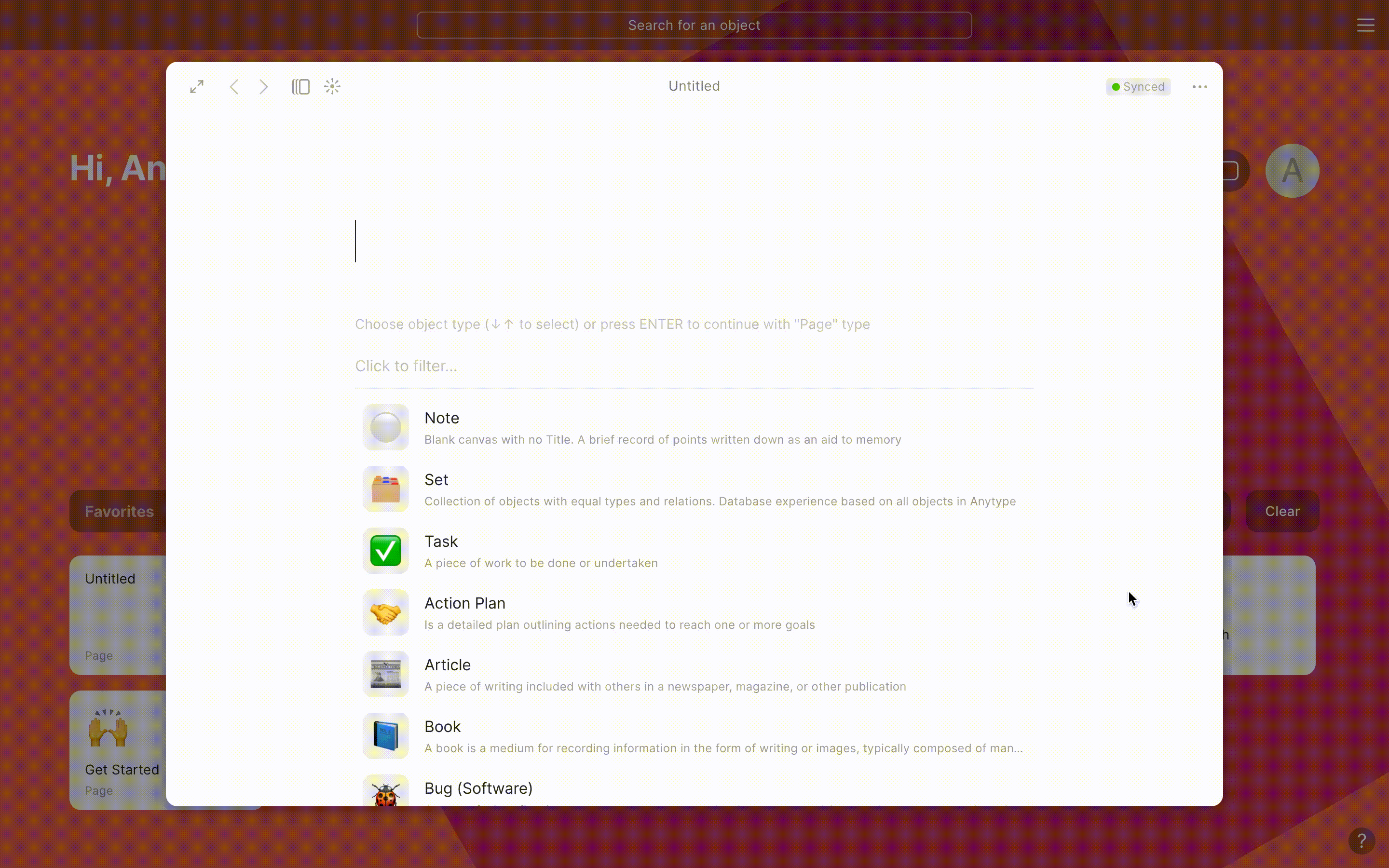Select the Task checkmark icon
Screen dimensions: 1389x868
click(x=386, y=551)
